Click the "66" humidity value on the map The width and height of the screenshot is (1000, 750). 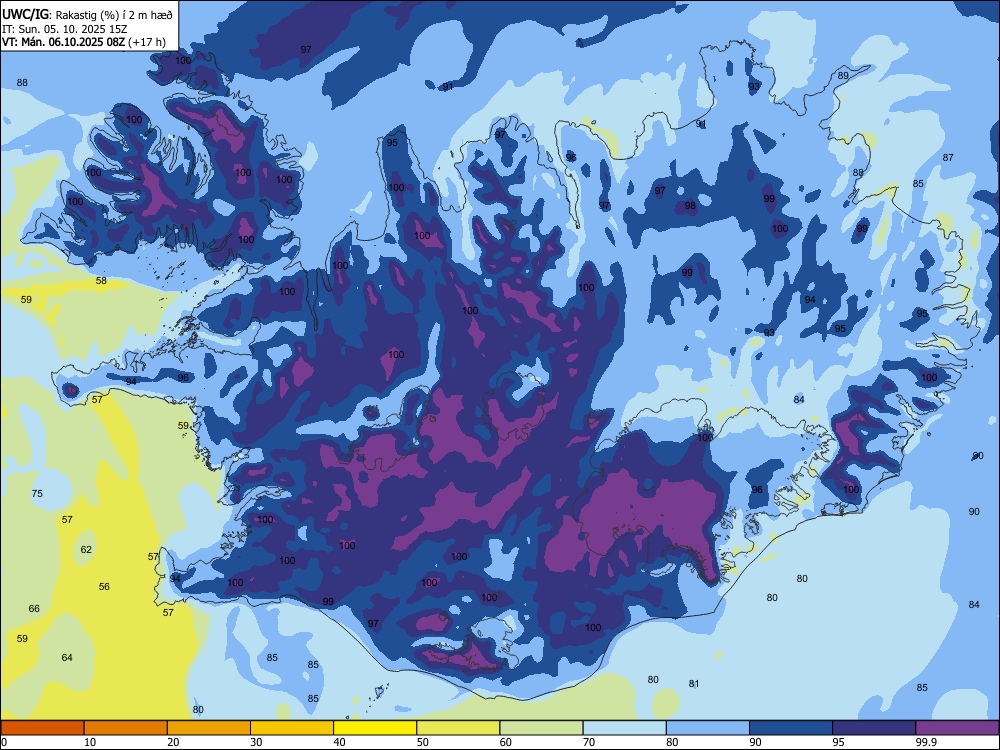click(34, 608)
